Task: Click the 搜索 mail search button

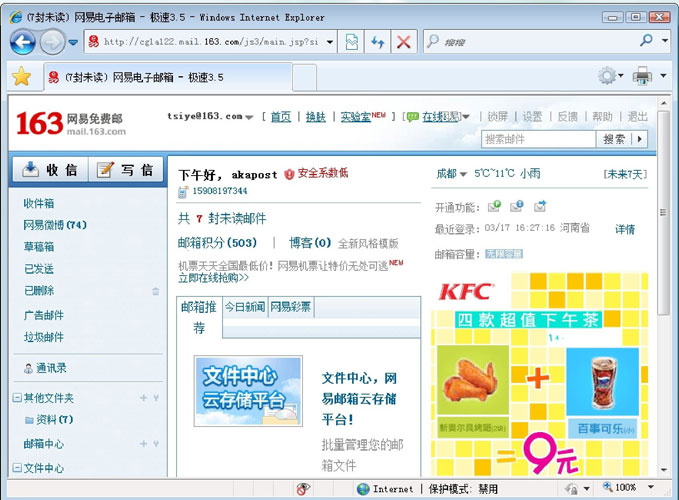Action: click(x=614, y=139)
